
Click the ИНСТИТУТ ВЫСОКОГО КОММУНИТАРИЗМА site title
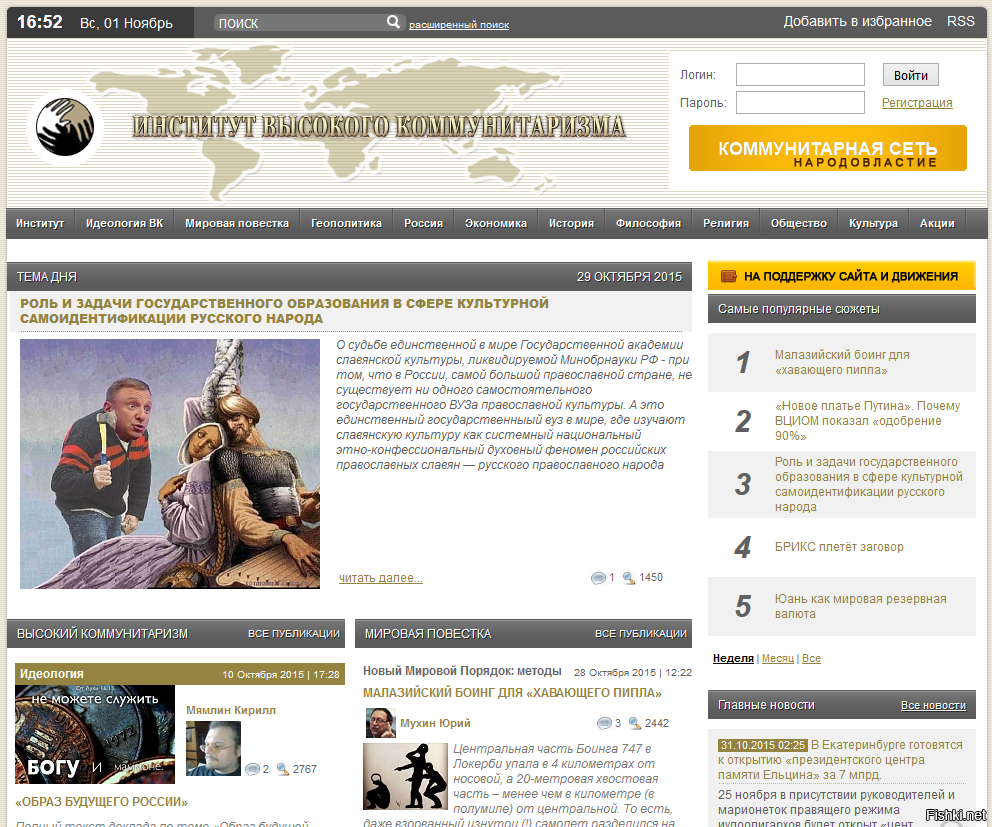(379, 127)
